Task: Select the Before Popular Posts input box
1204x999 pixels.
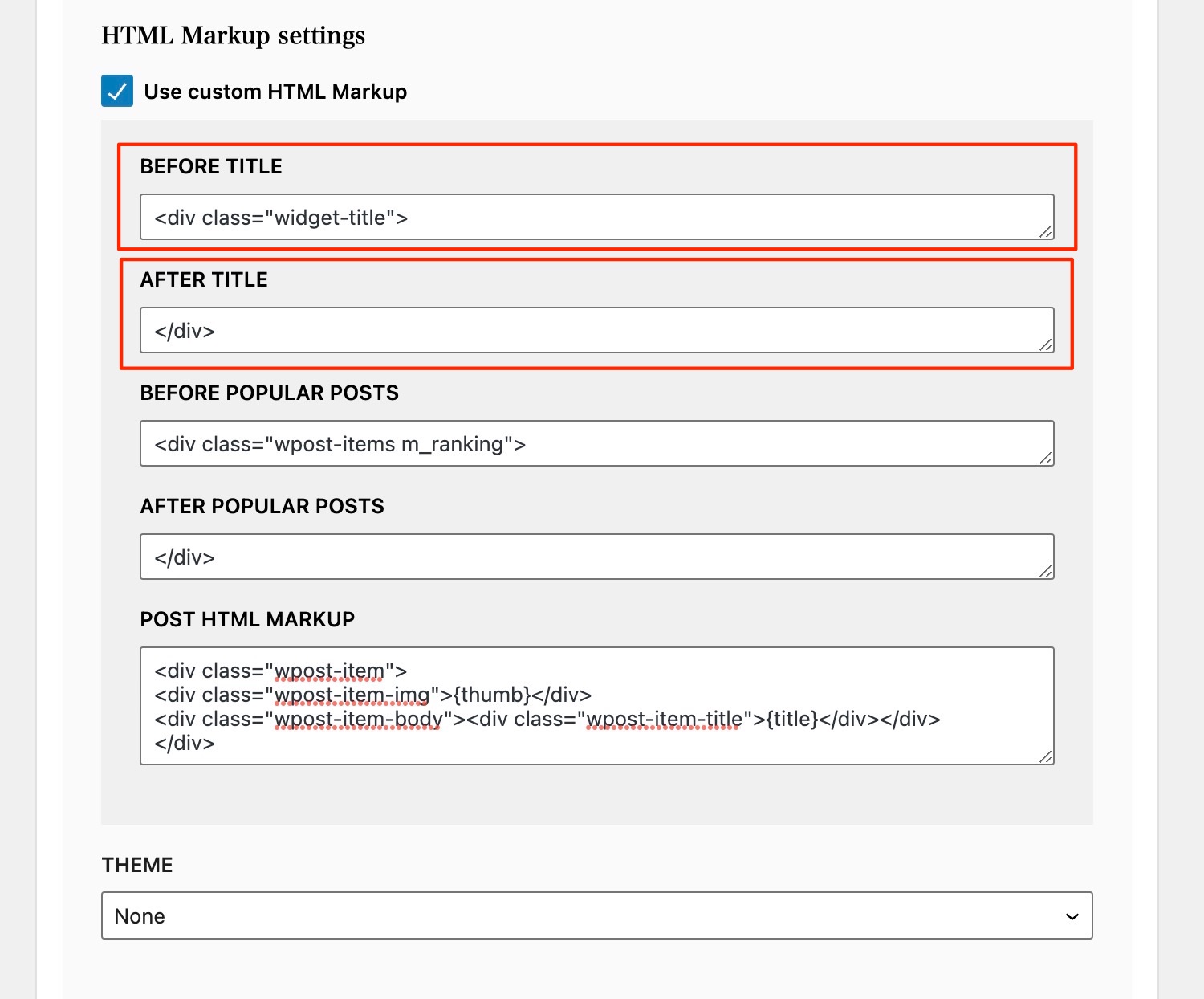Action: [596, 443]
